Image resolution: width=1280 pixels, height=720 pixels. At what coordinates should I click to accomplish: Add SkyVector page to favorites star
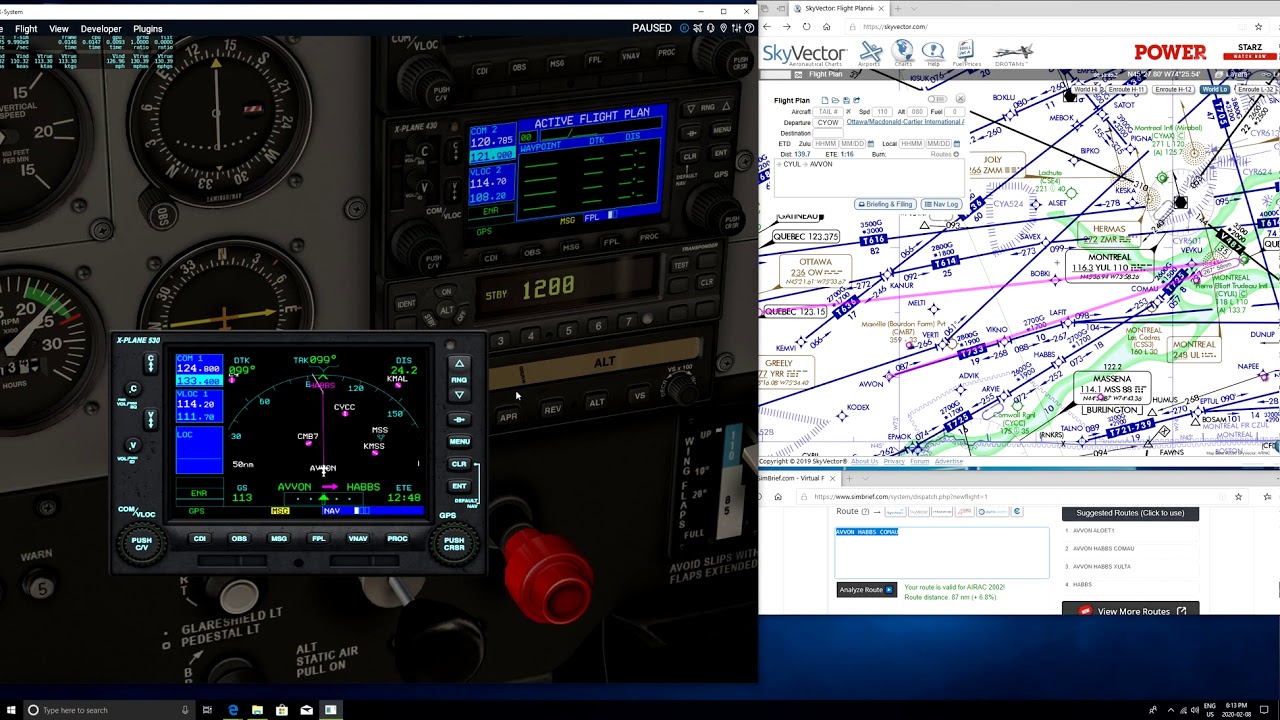tap(1259, 27)
